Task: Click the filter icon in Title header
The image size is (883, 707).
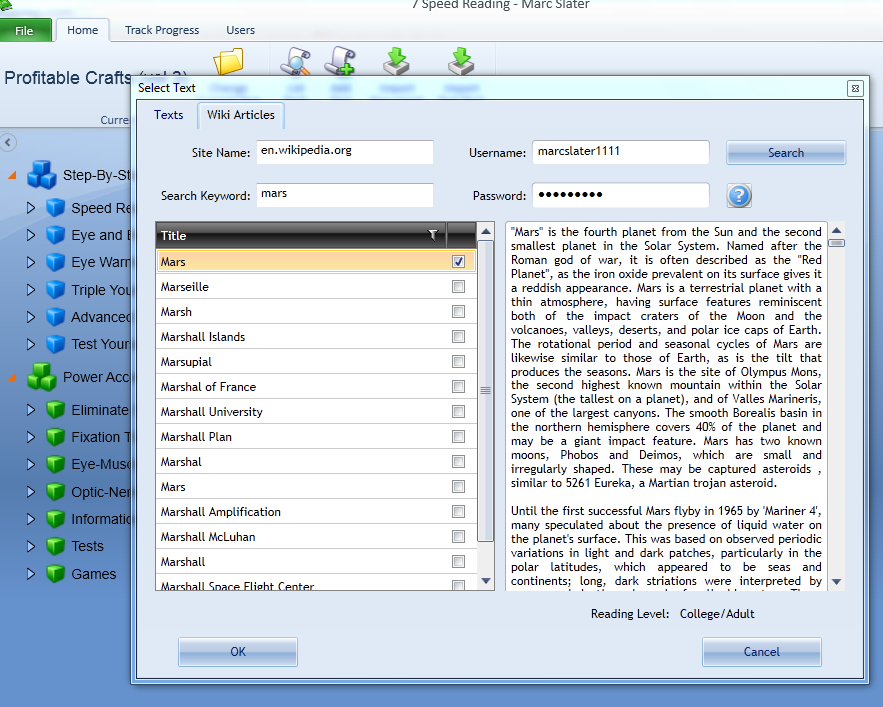Action: point(432,235)
